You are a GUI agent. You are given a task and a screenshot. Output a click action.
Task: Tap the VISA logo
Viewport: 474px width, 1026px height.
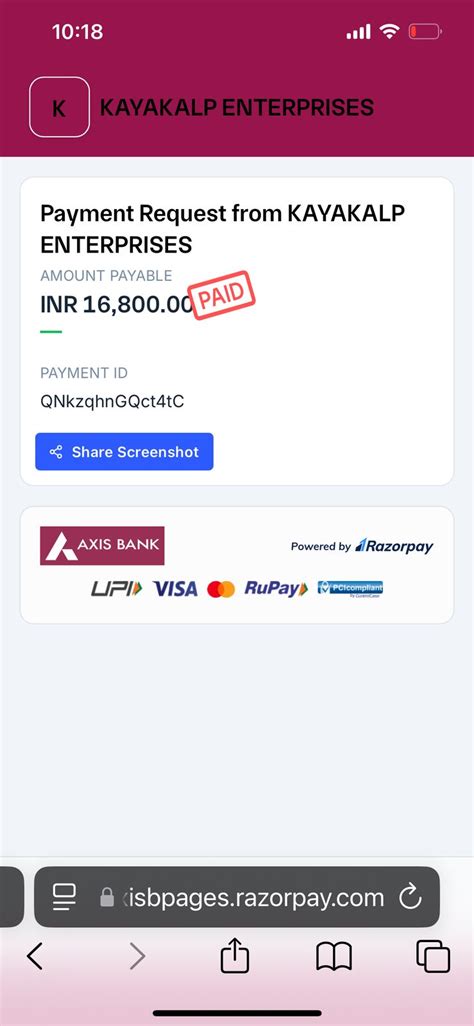(x=175, y=589)
